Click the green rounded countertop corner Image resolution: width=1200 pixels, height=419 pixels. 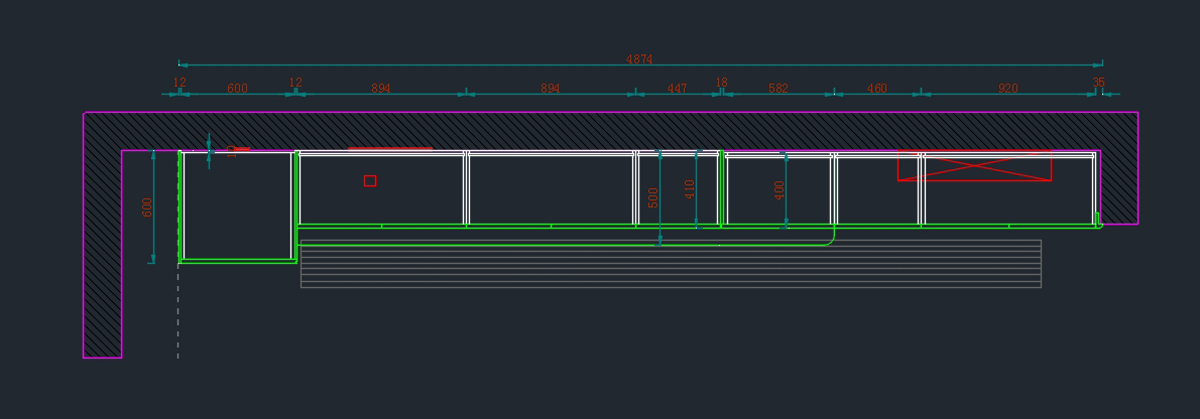(830, 240)
